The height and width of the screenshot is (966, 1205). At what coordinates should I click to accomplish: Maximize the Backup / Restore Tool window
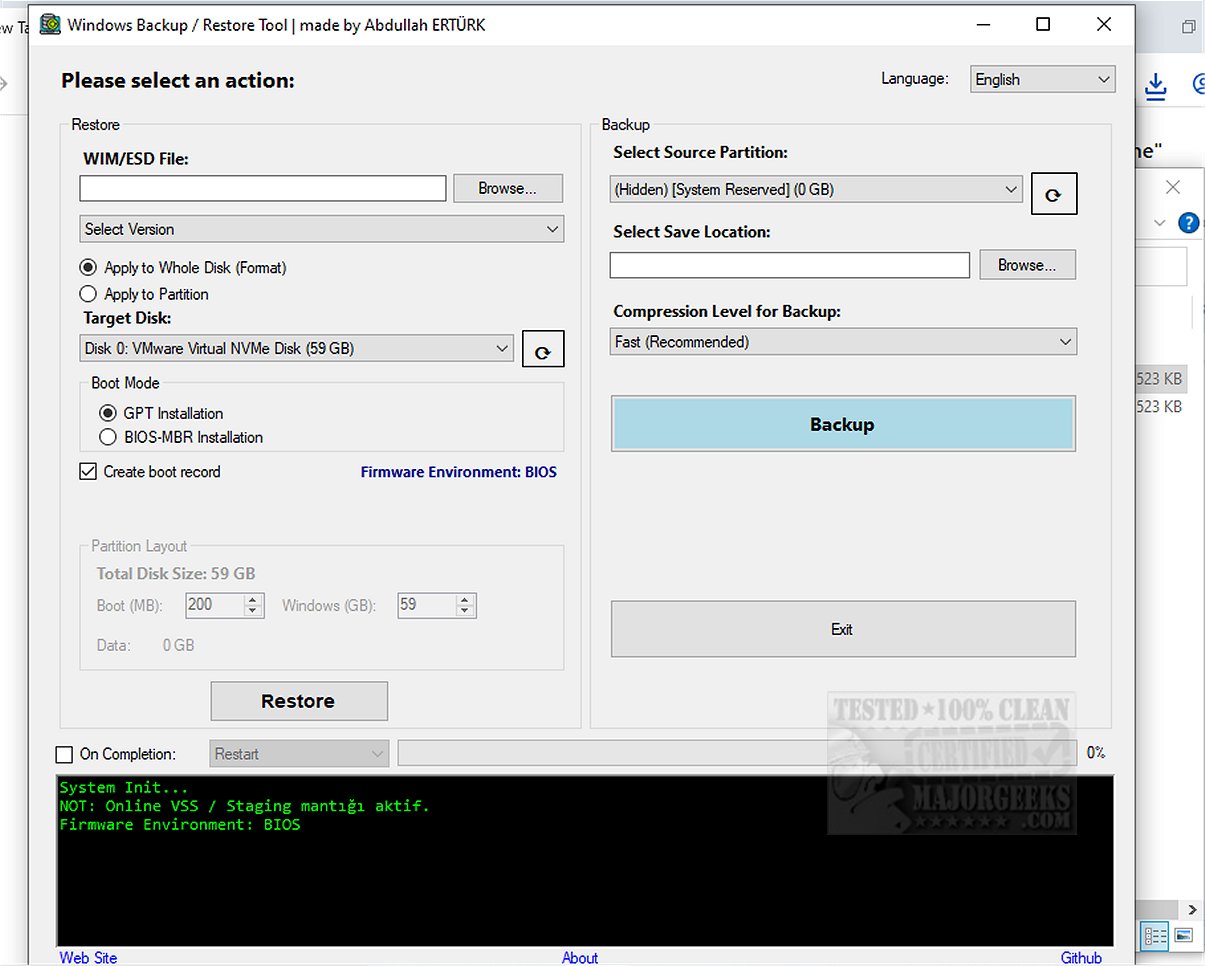click(x=1043, y=24)
